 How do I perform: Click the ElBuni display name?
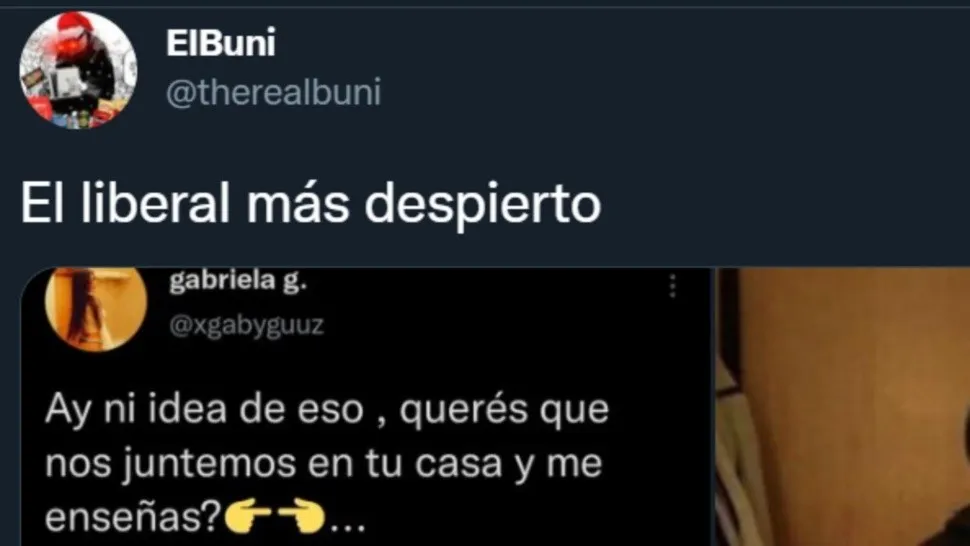pyautogui.click(x=221, y=43)
